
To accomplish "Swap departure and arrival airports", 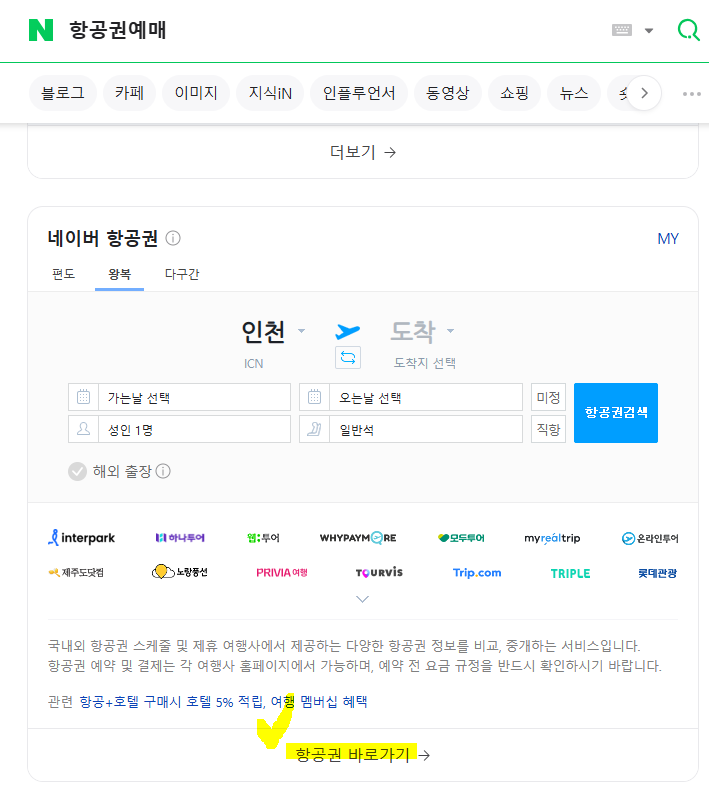I will click(348, 358).
